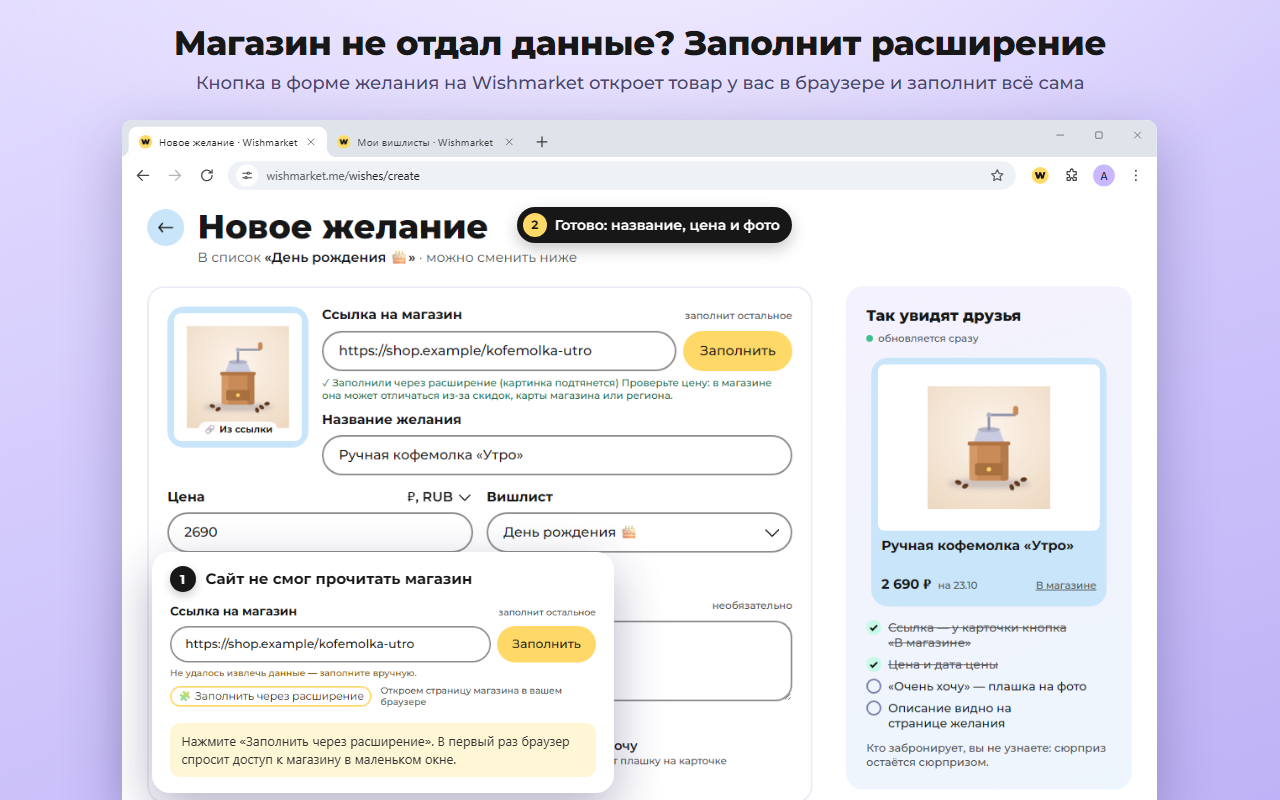The width and height of the screenshot is (1280, 800).
Task: Click the 'Цена' input with 2690
Action: tap(320, 532)
